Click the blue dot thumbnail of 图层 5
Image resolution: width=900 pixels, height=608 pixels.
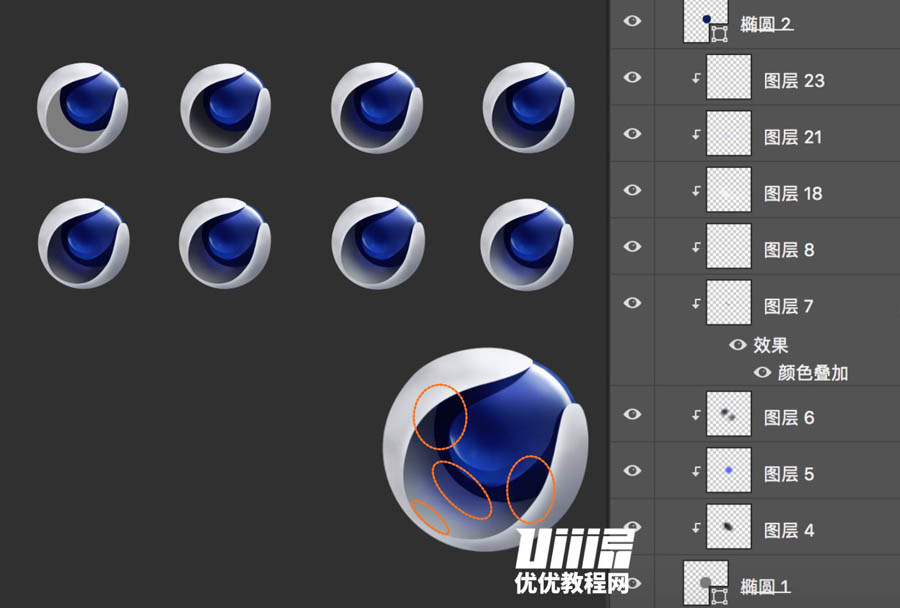tap(728, 470)
